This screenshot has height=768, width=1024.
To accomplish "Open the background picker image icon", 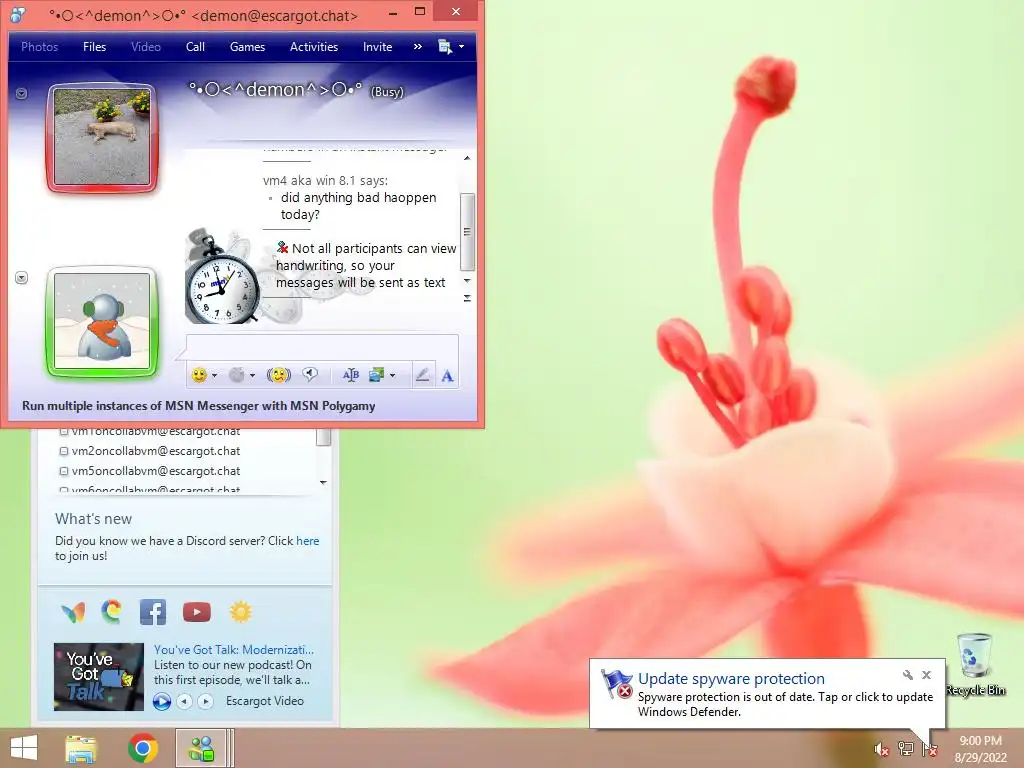I will pyautogui.click(x=377, y=375).
